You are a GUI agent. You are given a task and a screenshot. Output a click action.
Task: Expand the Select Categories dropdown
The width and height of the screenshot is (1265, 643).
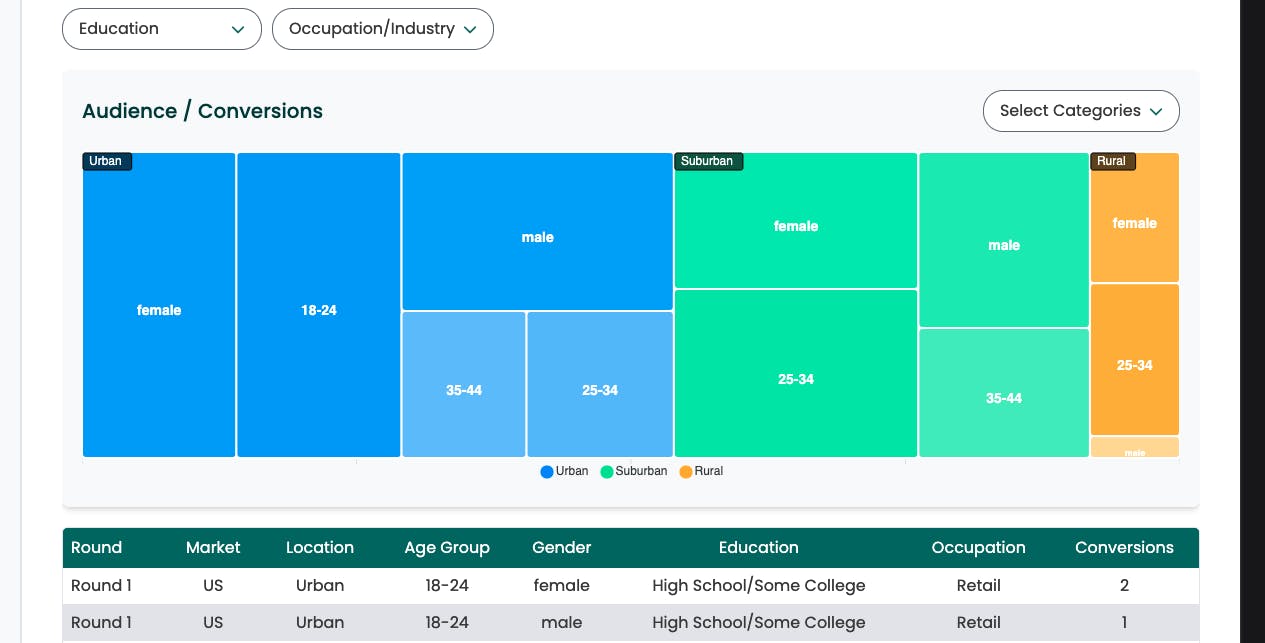(x=1081, y=111)
